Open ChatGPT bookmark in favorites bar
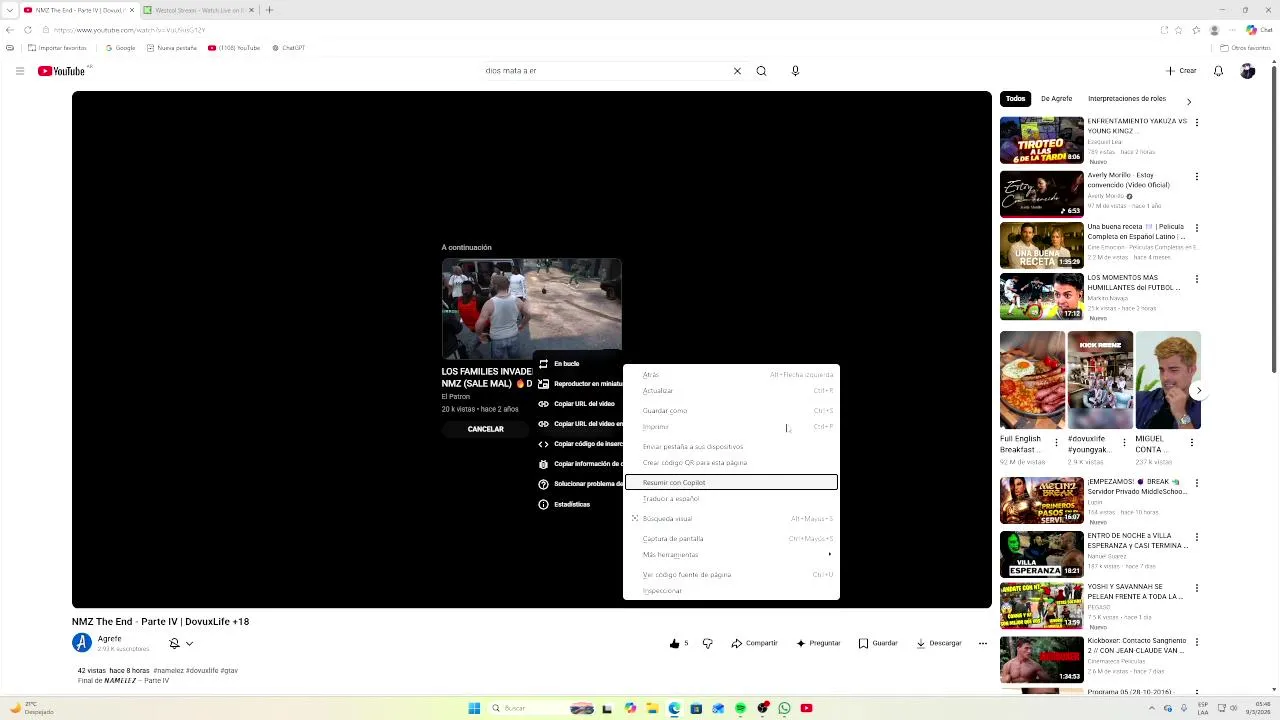The image size is (1280, 720). click(x=288, y=48)
